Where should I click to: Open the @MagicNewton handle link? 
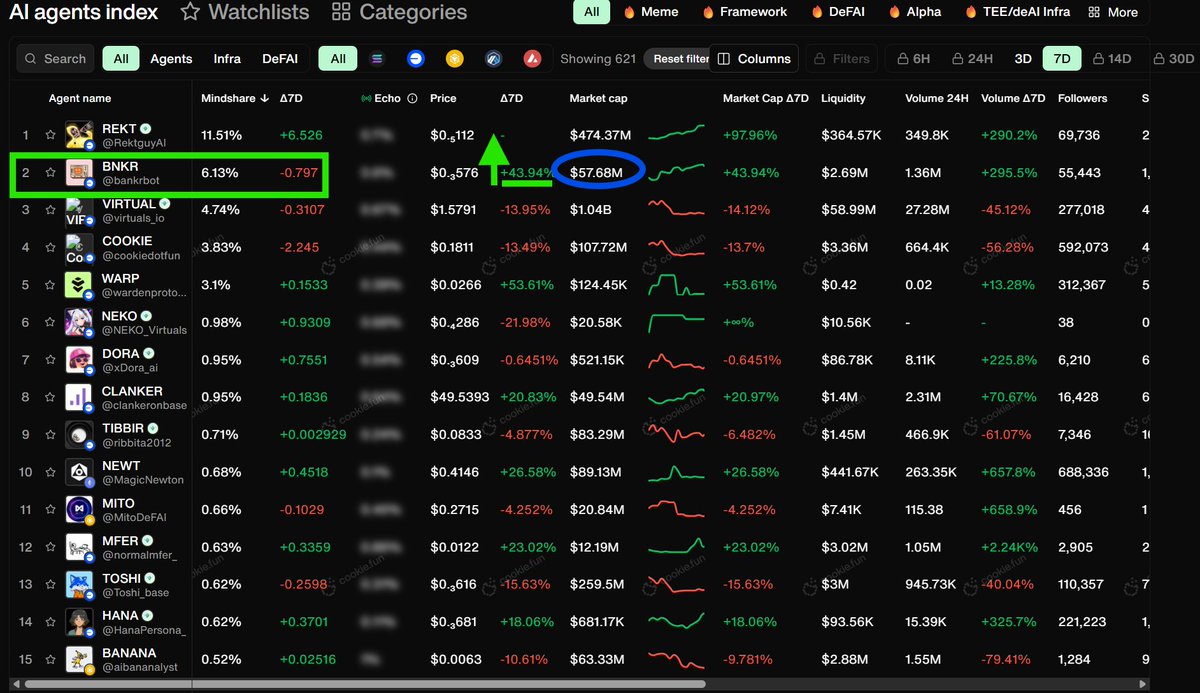click(x=143, y=480)
